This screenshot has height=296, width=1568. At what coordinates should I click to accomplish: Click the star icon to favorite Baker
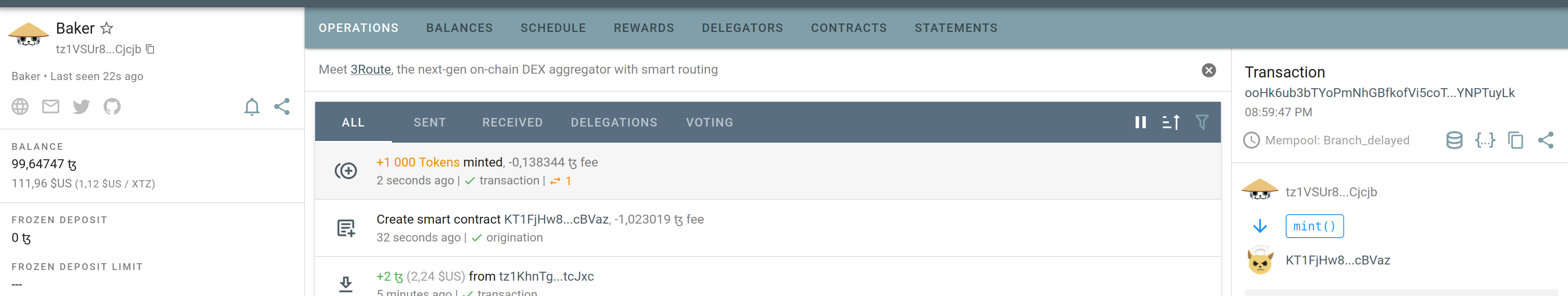tap(107, 28)
